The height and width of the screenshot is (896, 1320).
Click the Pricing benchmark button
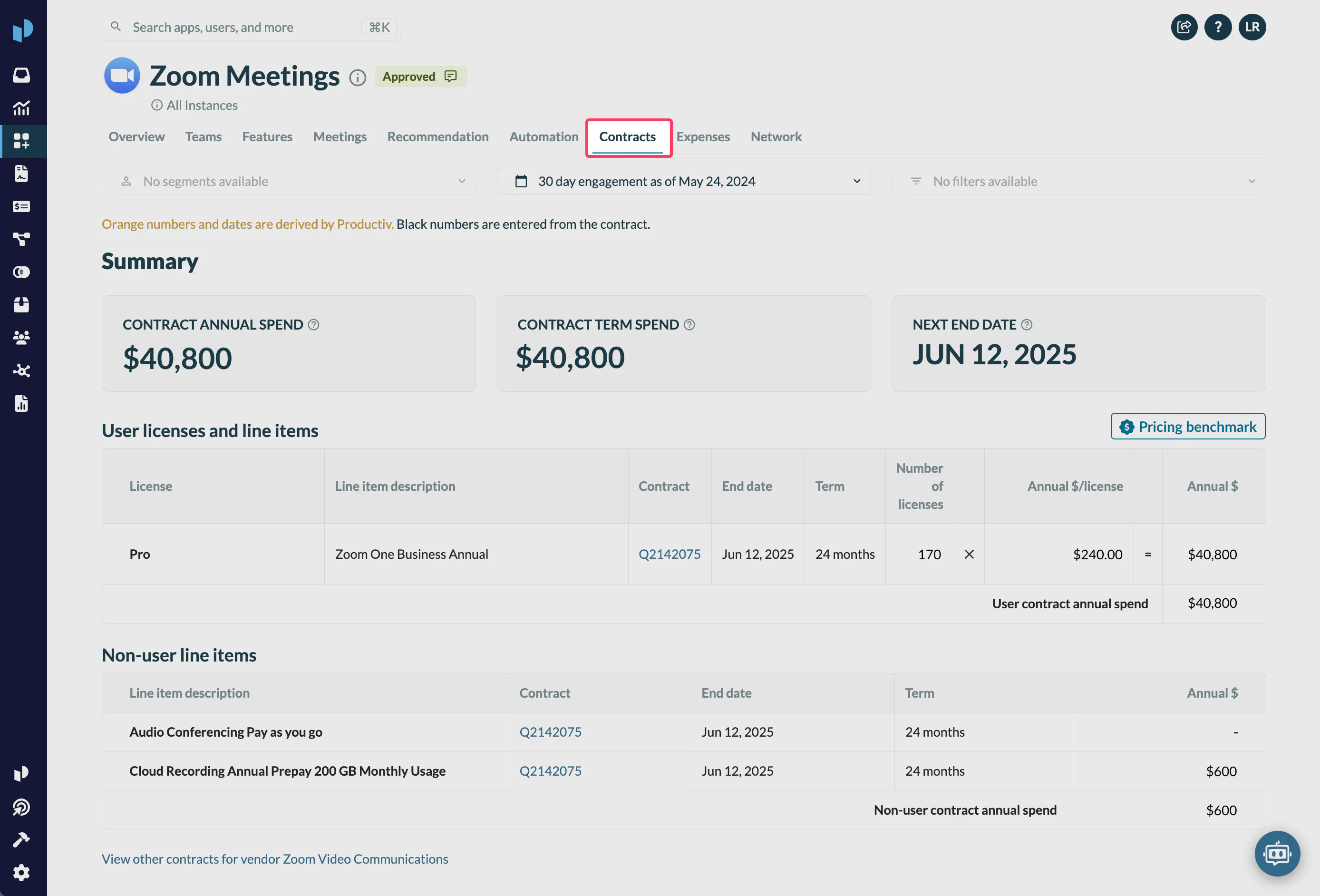coord(1188,427)
